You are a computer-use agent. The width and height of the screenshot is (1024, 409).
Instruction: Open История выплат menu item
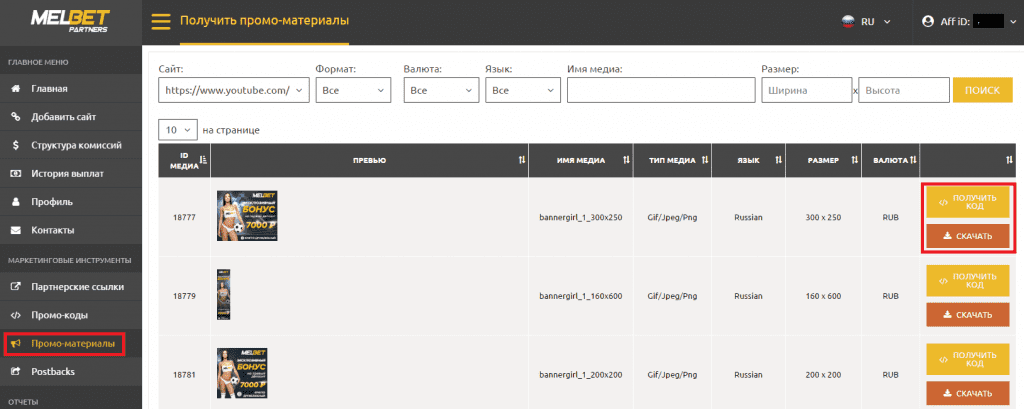(71, 173)
